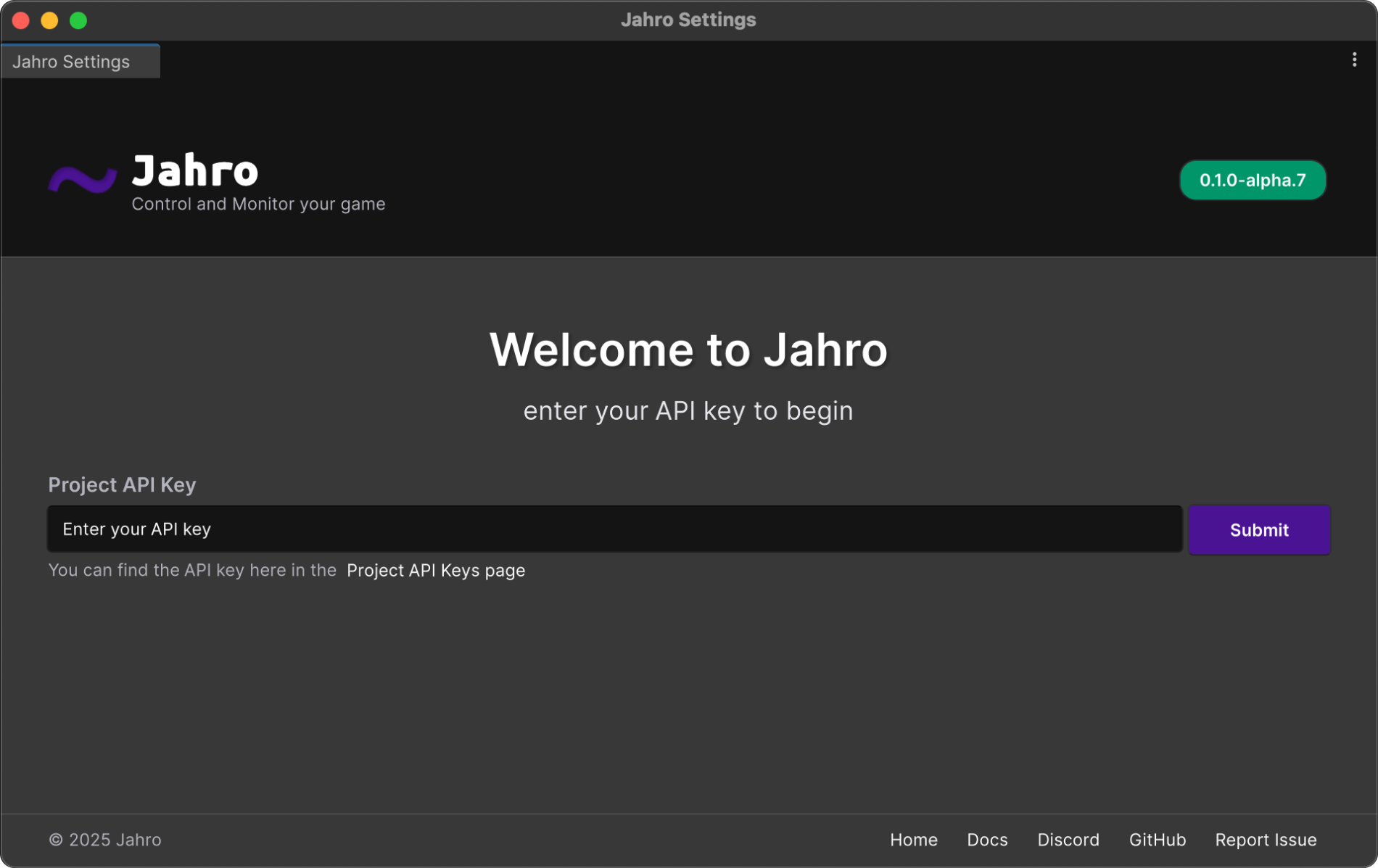1378x868 pixels.
Task: Minimize the window with yellow button
Action: pos(49,20)
